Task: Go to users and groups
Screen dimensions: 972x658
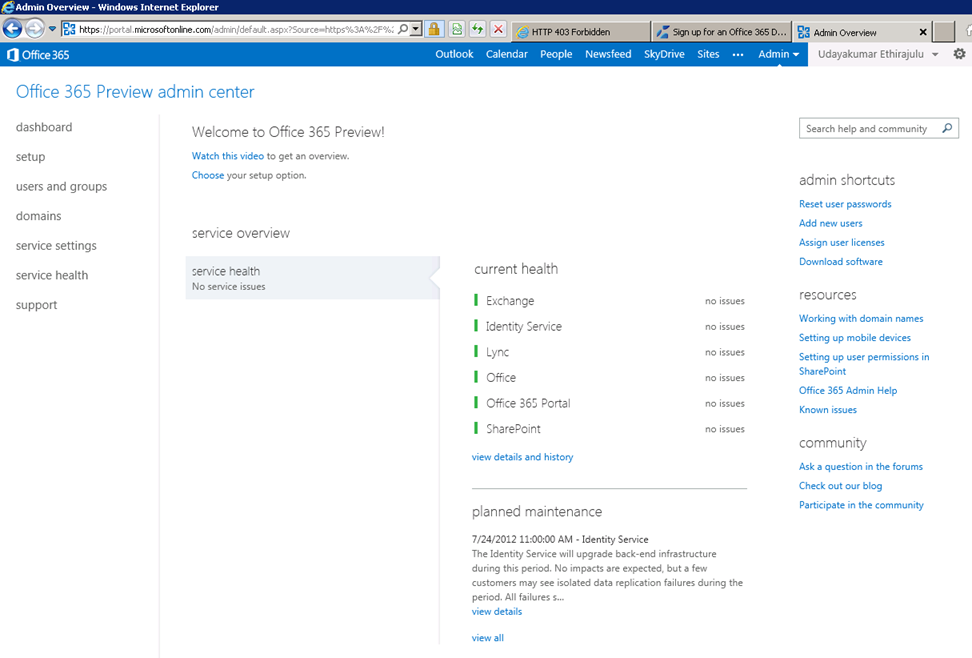Action: (61, 187)
